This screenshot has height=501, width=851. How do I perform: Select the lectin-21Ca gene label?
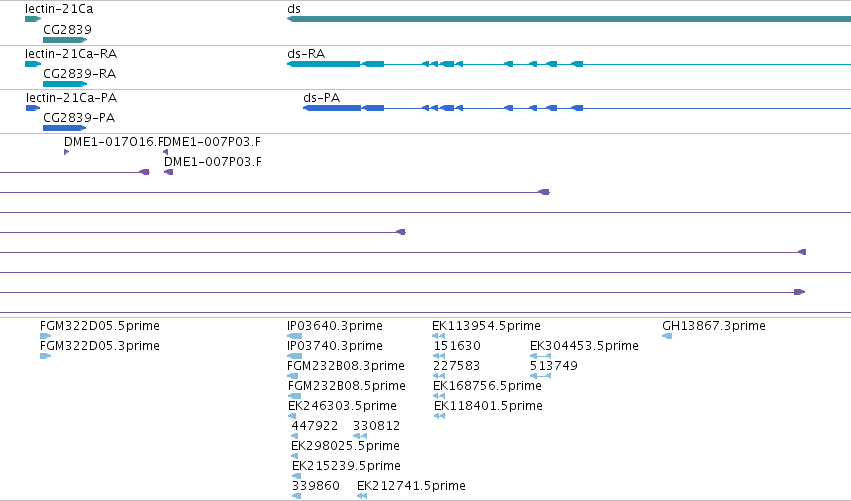point(59,9)
